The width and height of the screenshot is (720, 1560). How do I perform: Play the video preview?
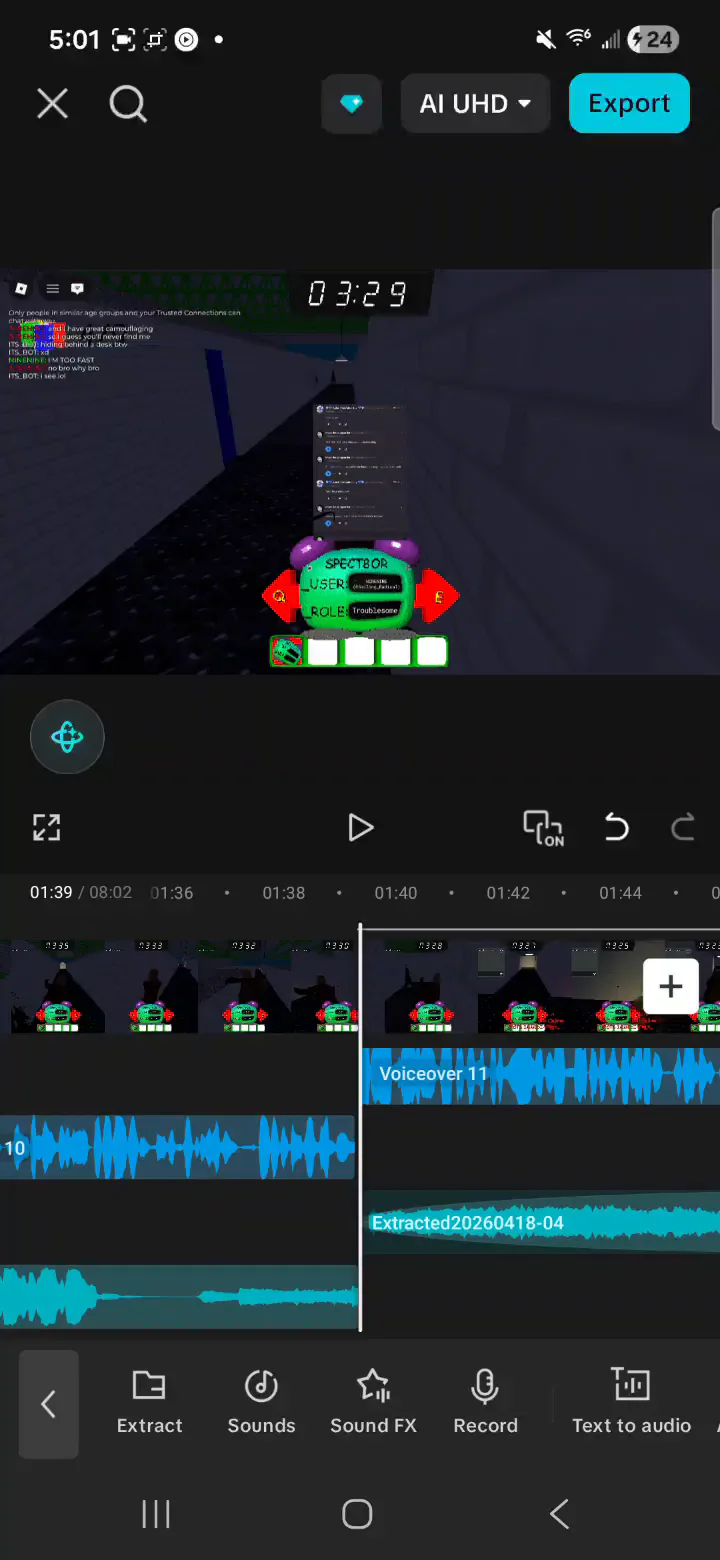pyautogui.click(x=360, y=828)
